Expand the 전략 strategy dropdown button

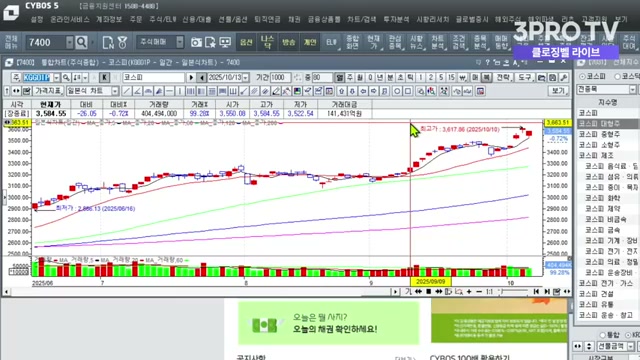tap(503, 78)
